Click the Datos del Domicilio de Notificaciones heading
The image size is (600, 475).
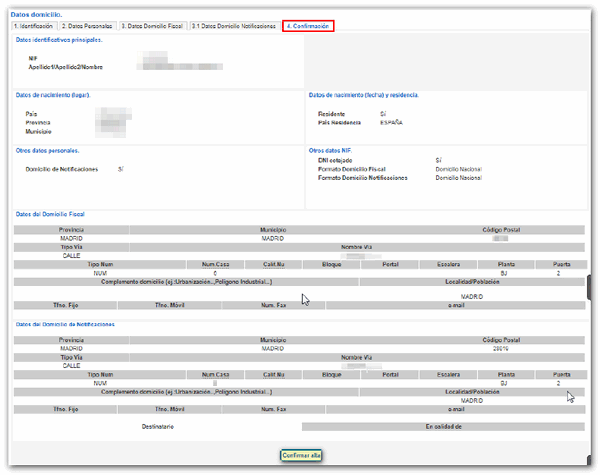[x=65, y=325]
